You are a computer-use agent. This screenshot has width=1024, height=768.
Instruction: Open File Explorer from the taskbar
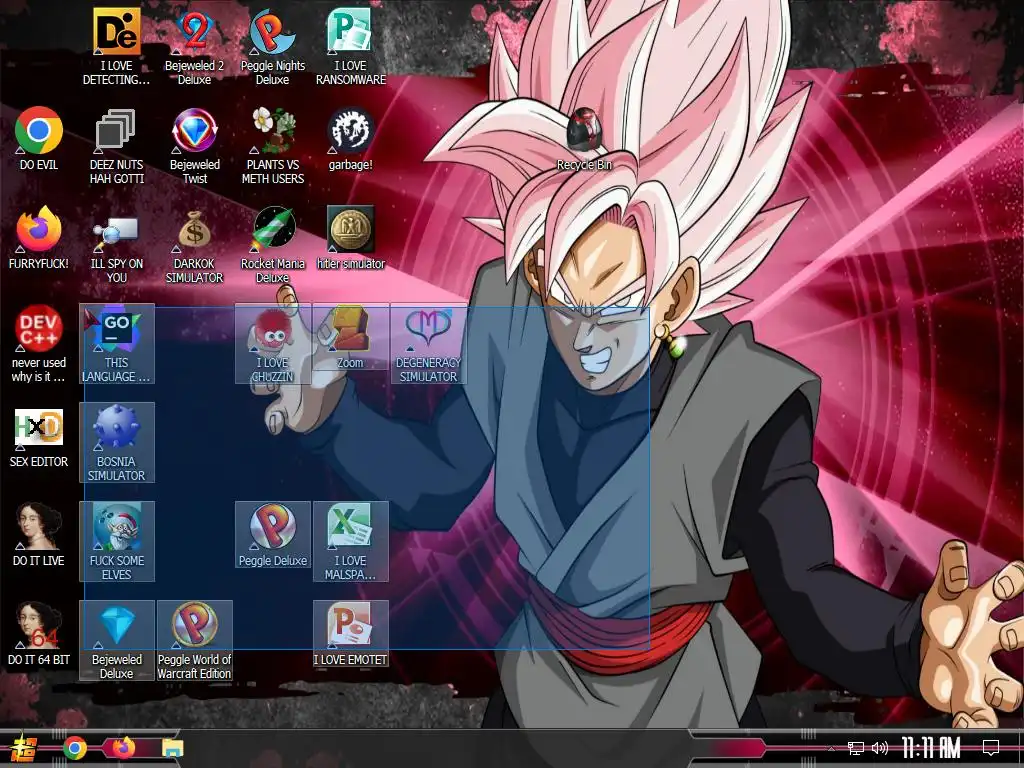[172, 748]
